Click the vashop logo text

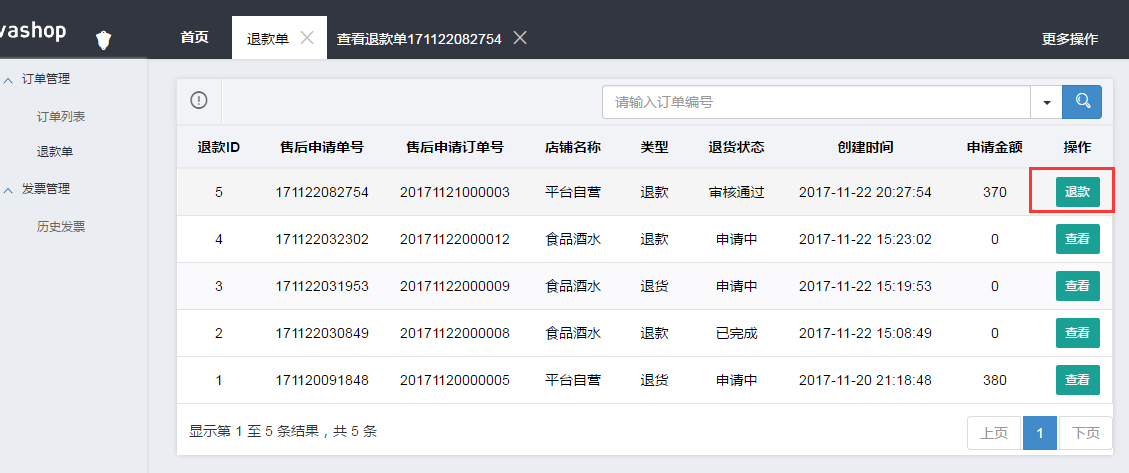click(33, 31)
